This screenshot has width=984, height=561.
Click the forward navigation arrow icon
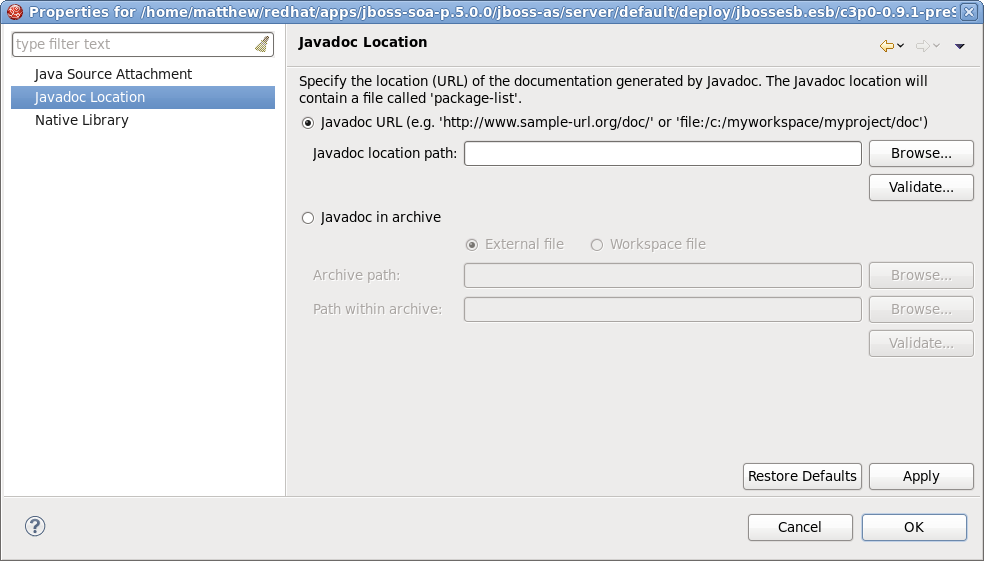[923, 46]
